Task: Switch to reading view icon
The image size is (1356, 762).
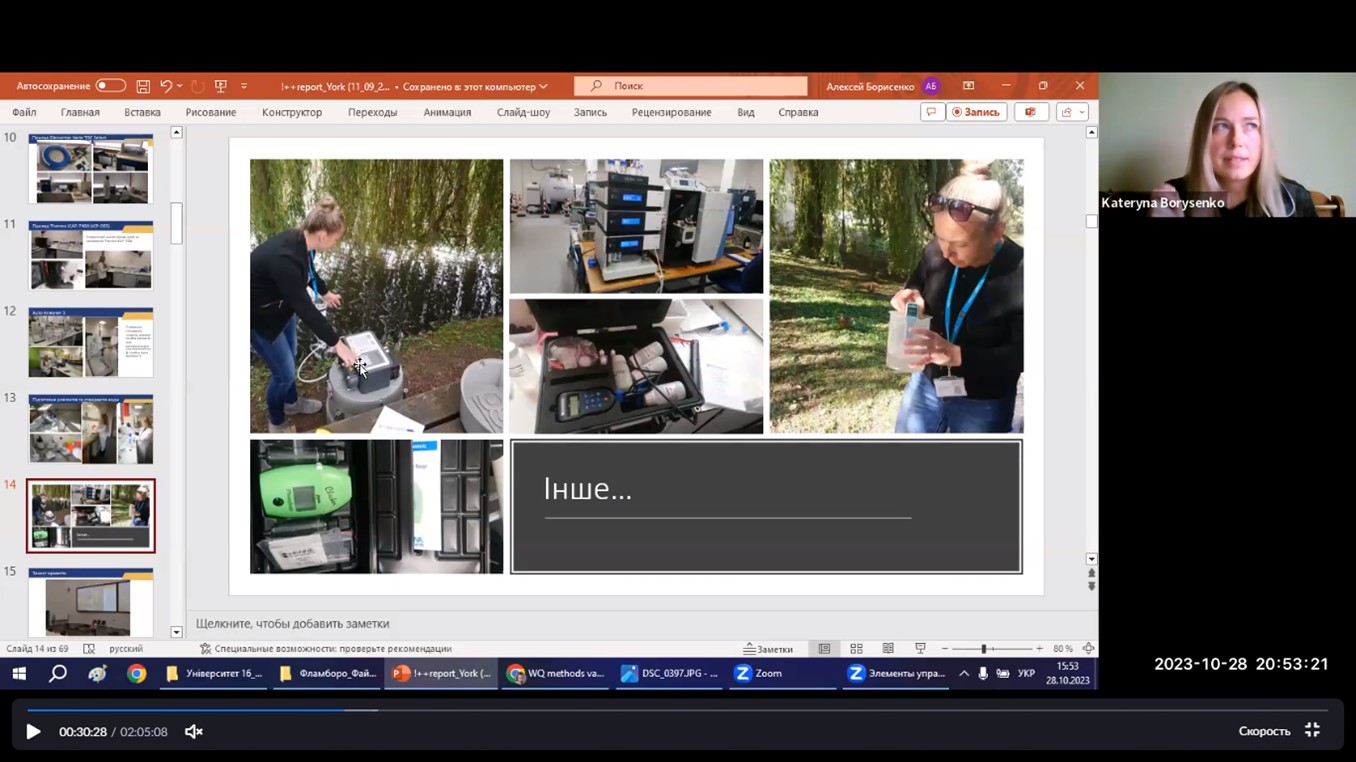Action: pos(888,649)
